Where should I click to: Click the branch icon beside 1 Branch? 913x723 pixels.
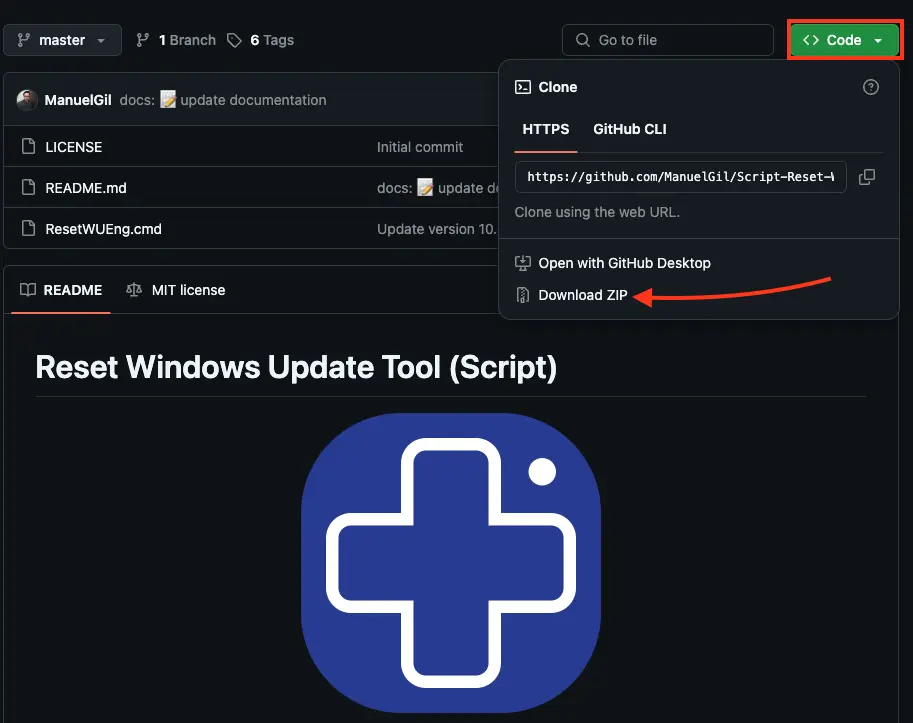143,40
